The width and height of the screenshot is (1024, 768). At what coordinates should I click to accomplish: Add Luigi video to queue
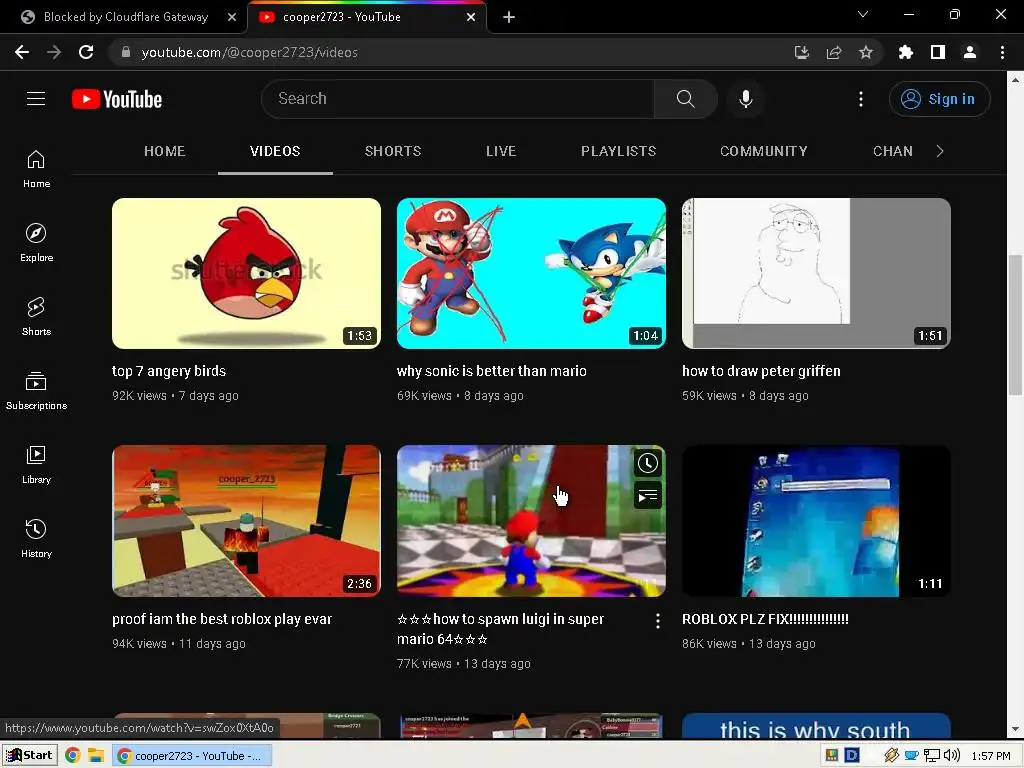(x=647, y=496)
